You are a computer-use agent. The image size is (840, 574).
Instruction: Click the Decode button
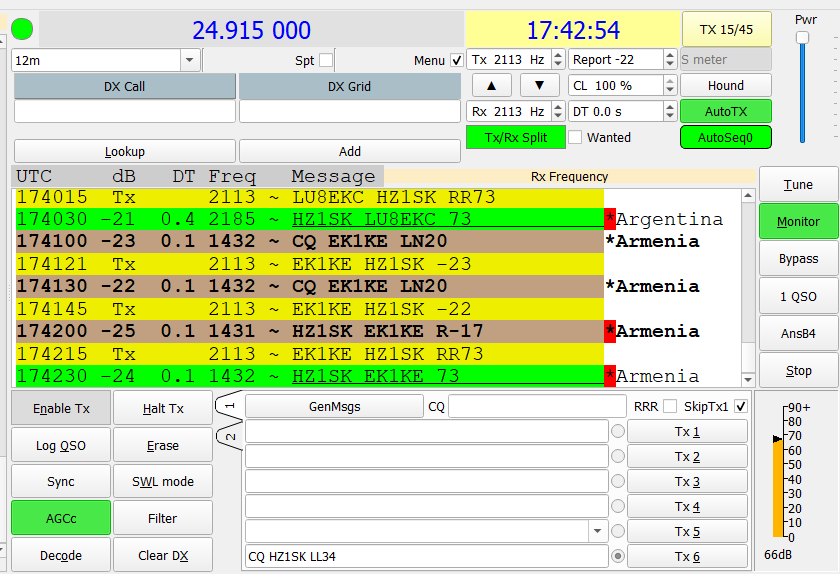[61, 555]
